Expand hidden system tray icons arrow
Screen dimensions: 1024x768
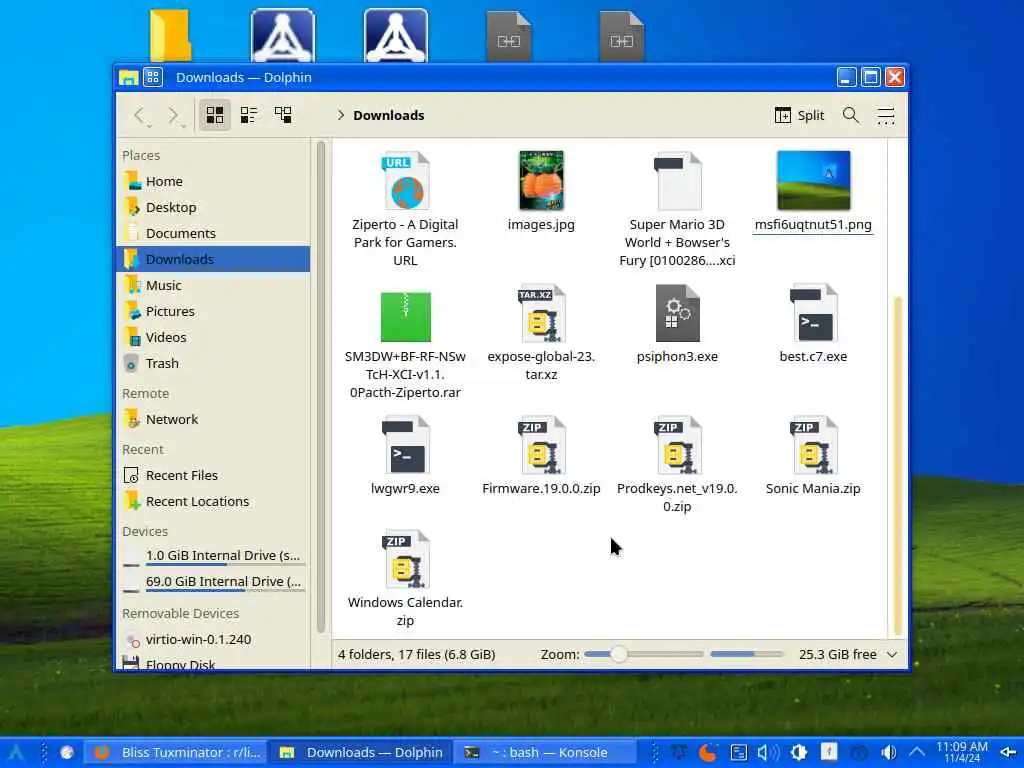(916, 753)
